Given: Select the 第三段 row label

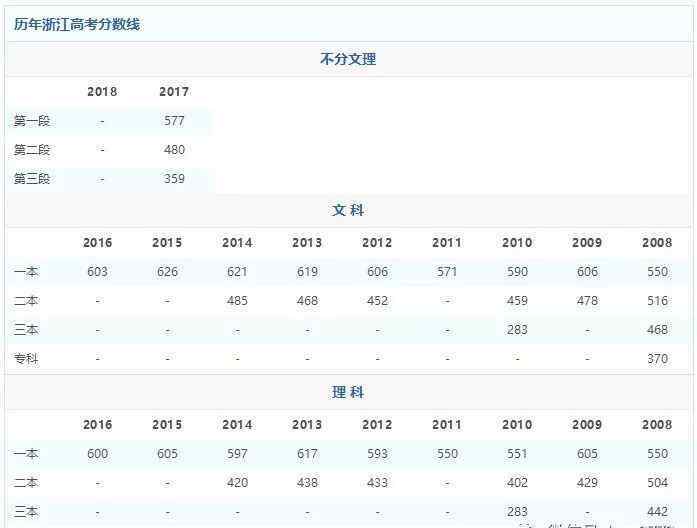Looking at the screenshot, I should click(x=32, y=179).
